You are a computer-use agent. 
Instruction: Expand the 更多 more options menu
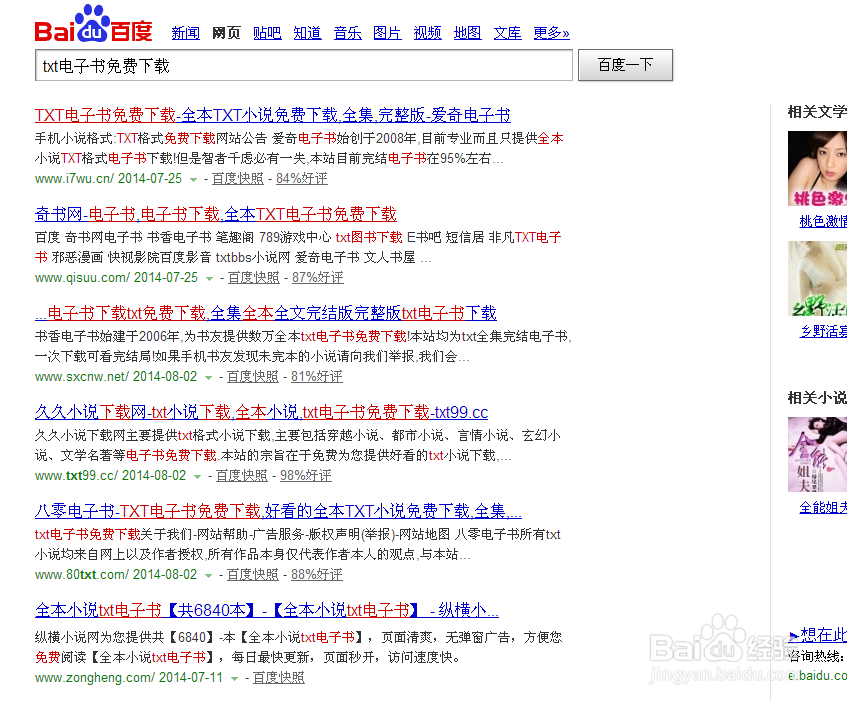click(x=550, y=33)
